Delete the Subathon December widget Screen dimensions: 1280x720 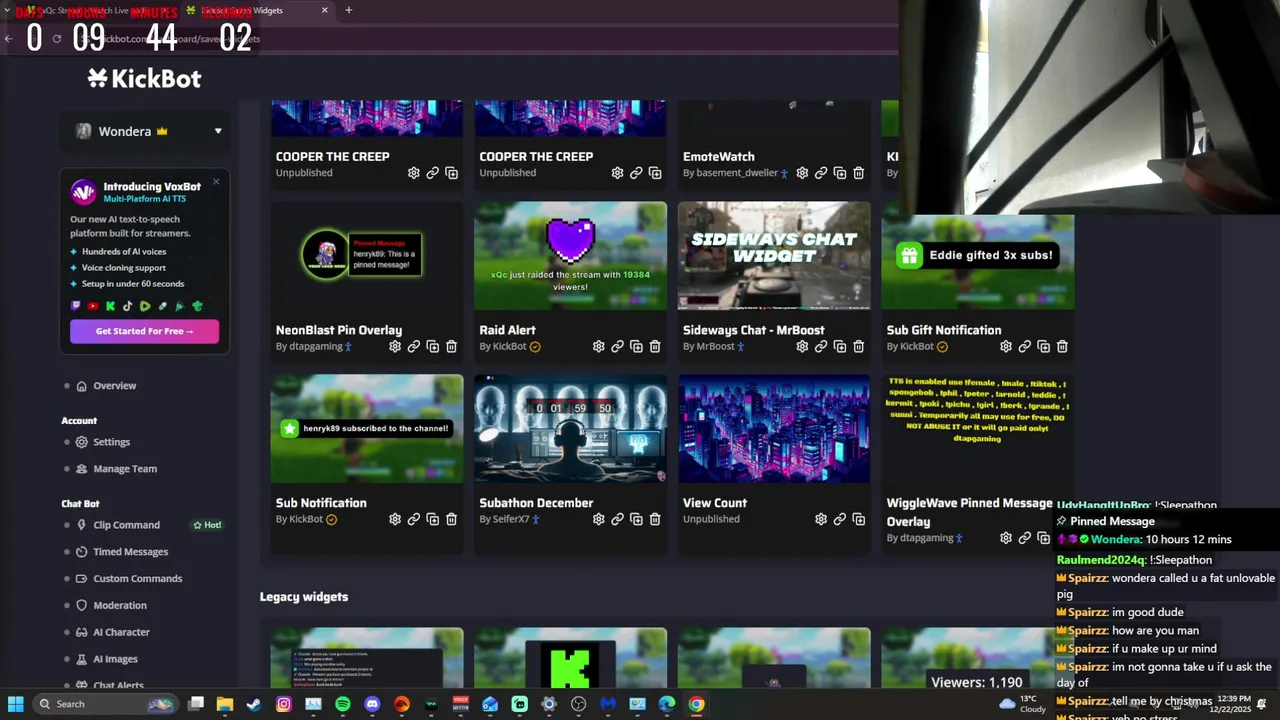(x=655, y=519)
